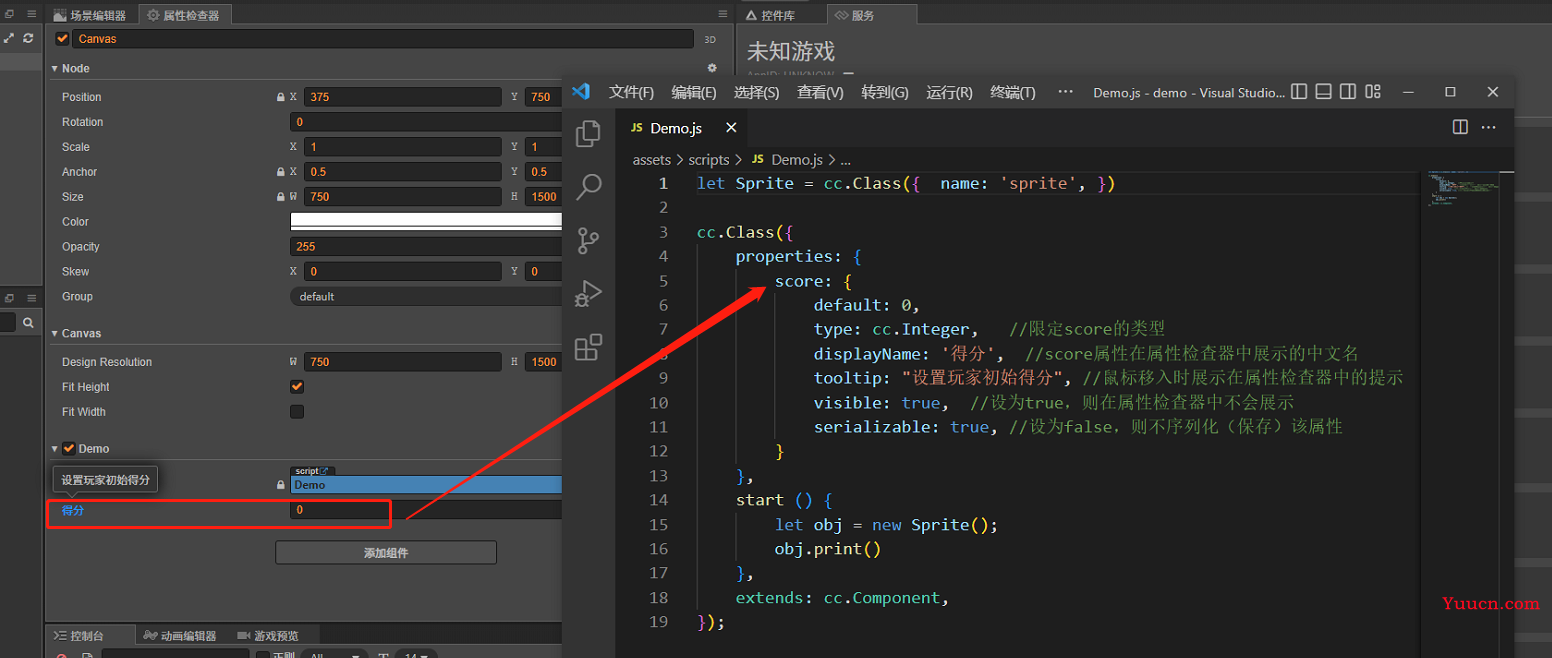Open the console log level All dropdown
The width and height of the screenshot is (1552, 658).
pyautogui.click(x=334, y=655)
